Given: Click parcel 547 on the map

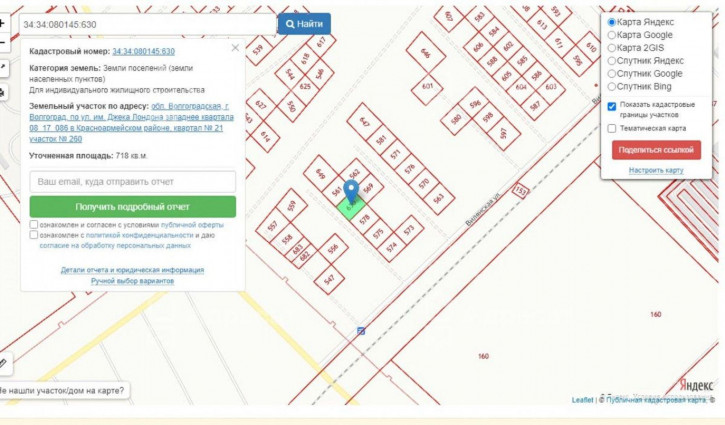Looking at the screenshot, I should 329,279.
